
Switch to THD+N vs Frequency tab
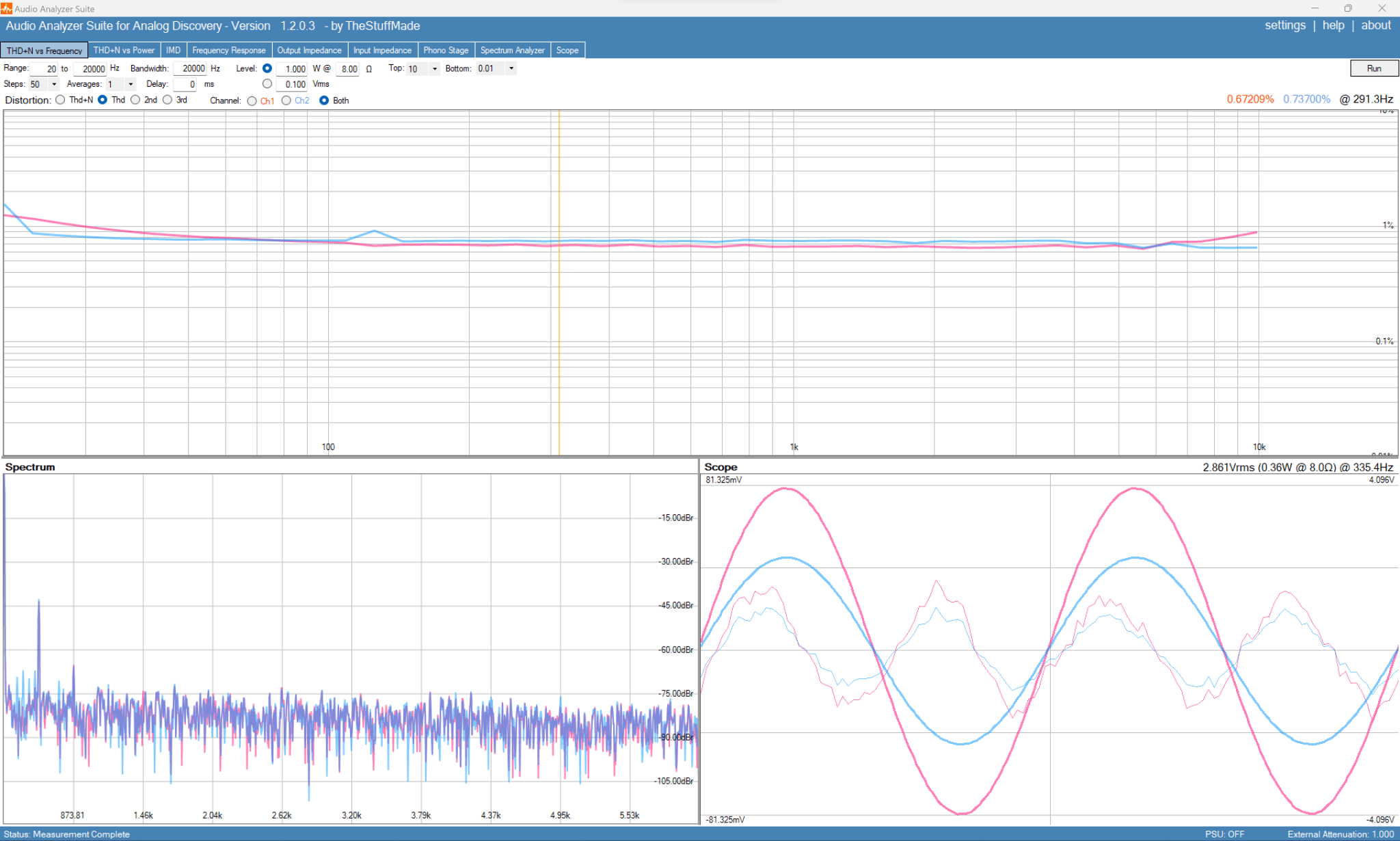pyautogui.click(x=44, y=51)
